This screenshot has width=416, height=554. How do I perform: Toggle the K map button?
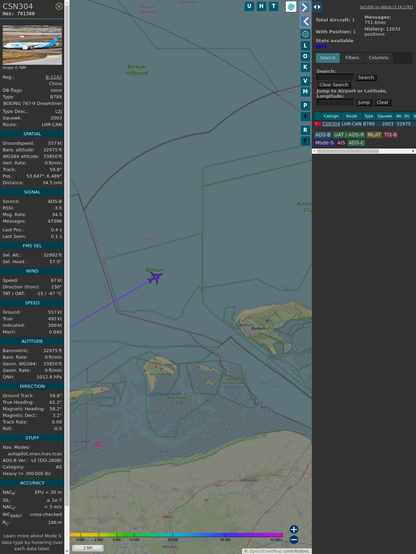point(305,67)
